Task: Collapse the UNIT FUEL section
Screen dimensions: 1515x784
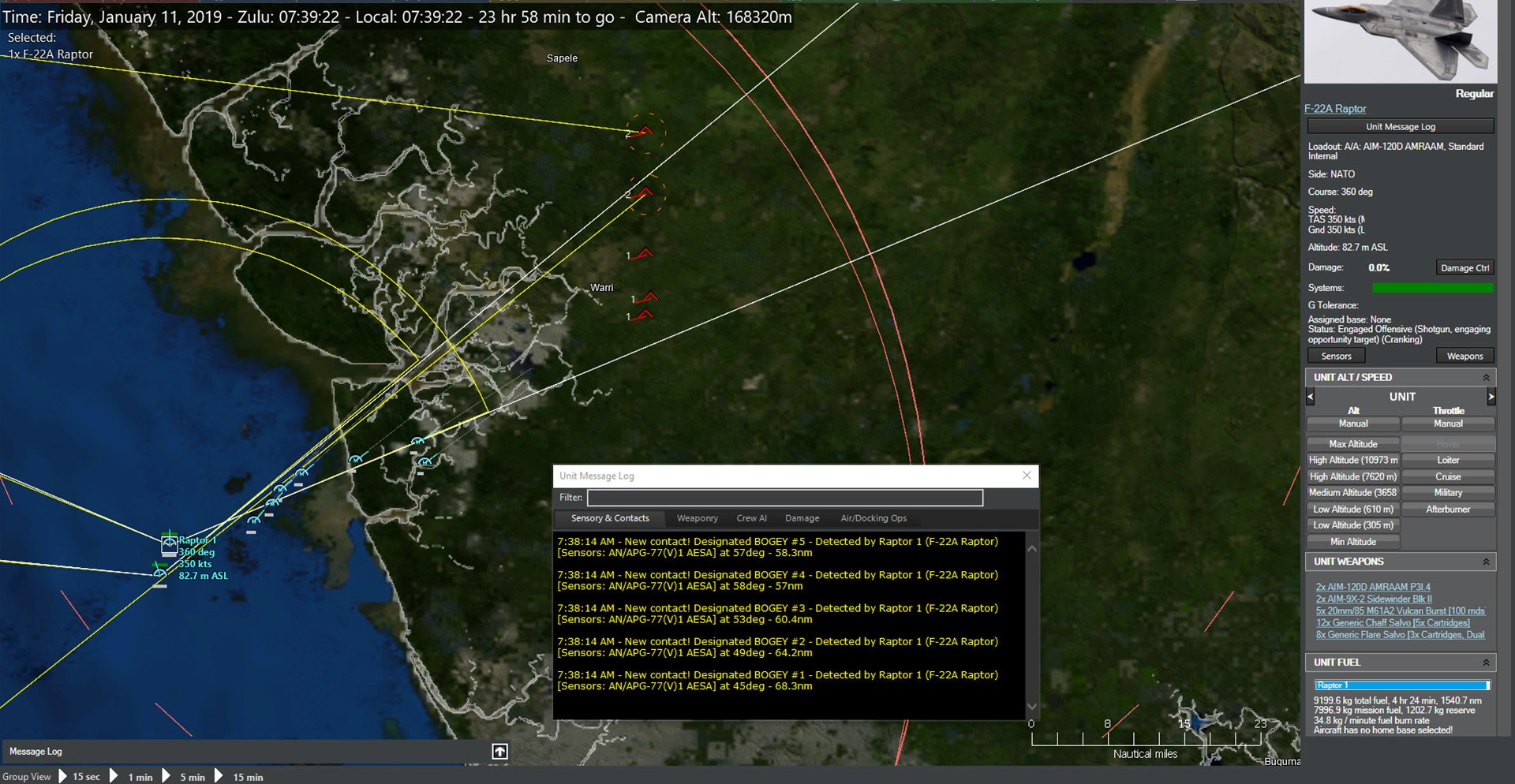Action: [x=1486, y=663]
